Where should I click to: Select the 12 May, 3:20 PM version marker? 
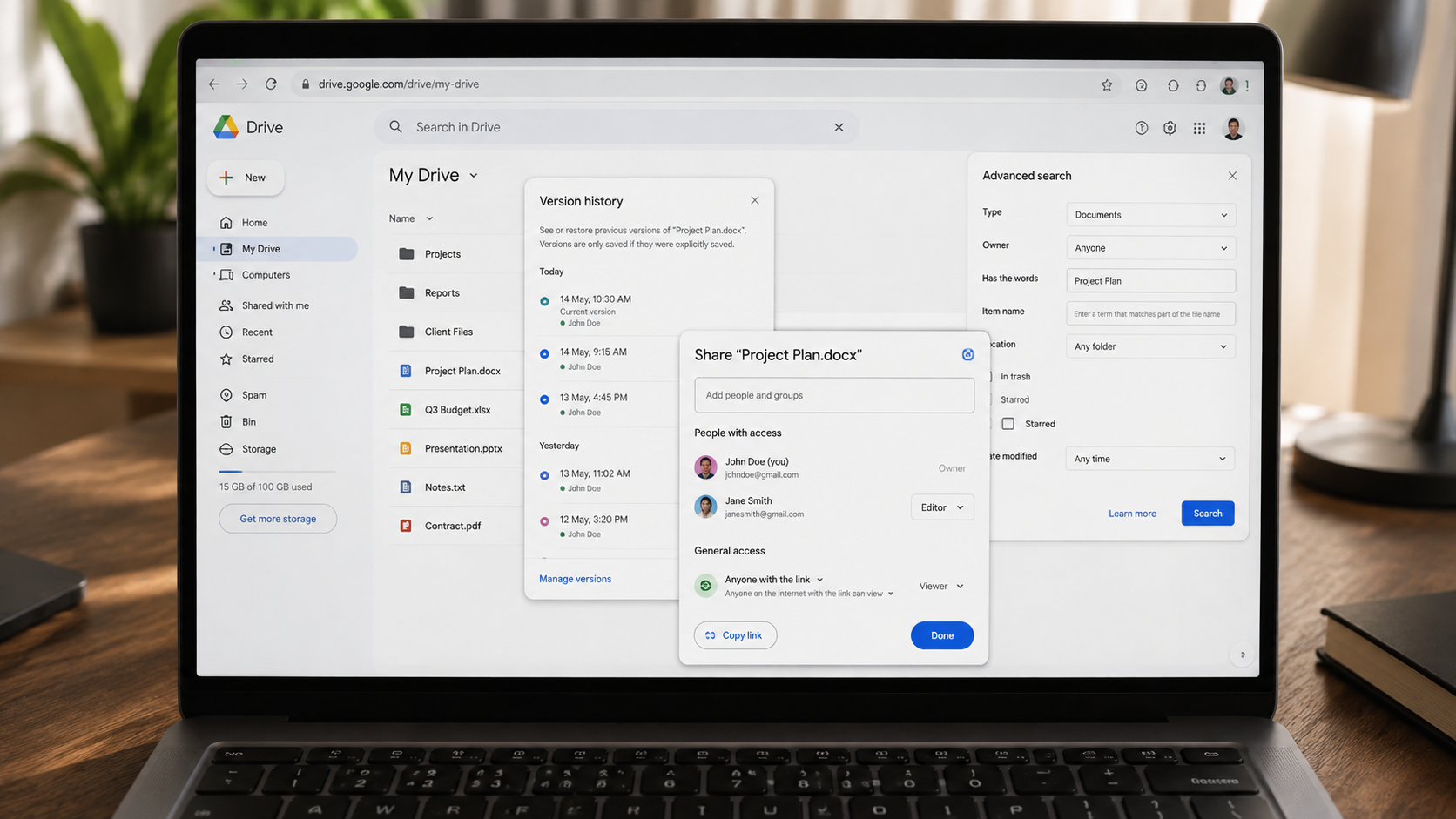(544, 521)
